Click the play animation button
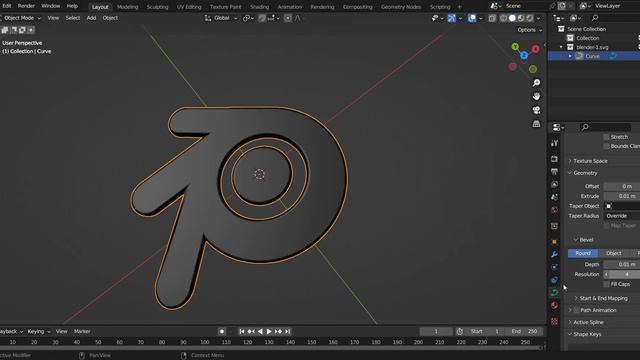This screenshot has height=360, width=640. tap(269, 331)
